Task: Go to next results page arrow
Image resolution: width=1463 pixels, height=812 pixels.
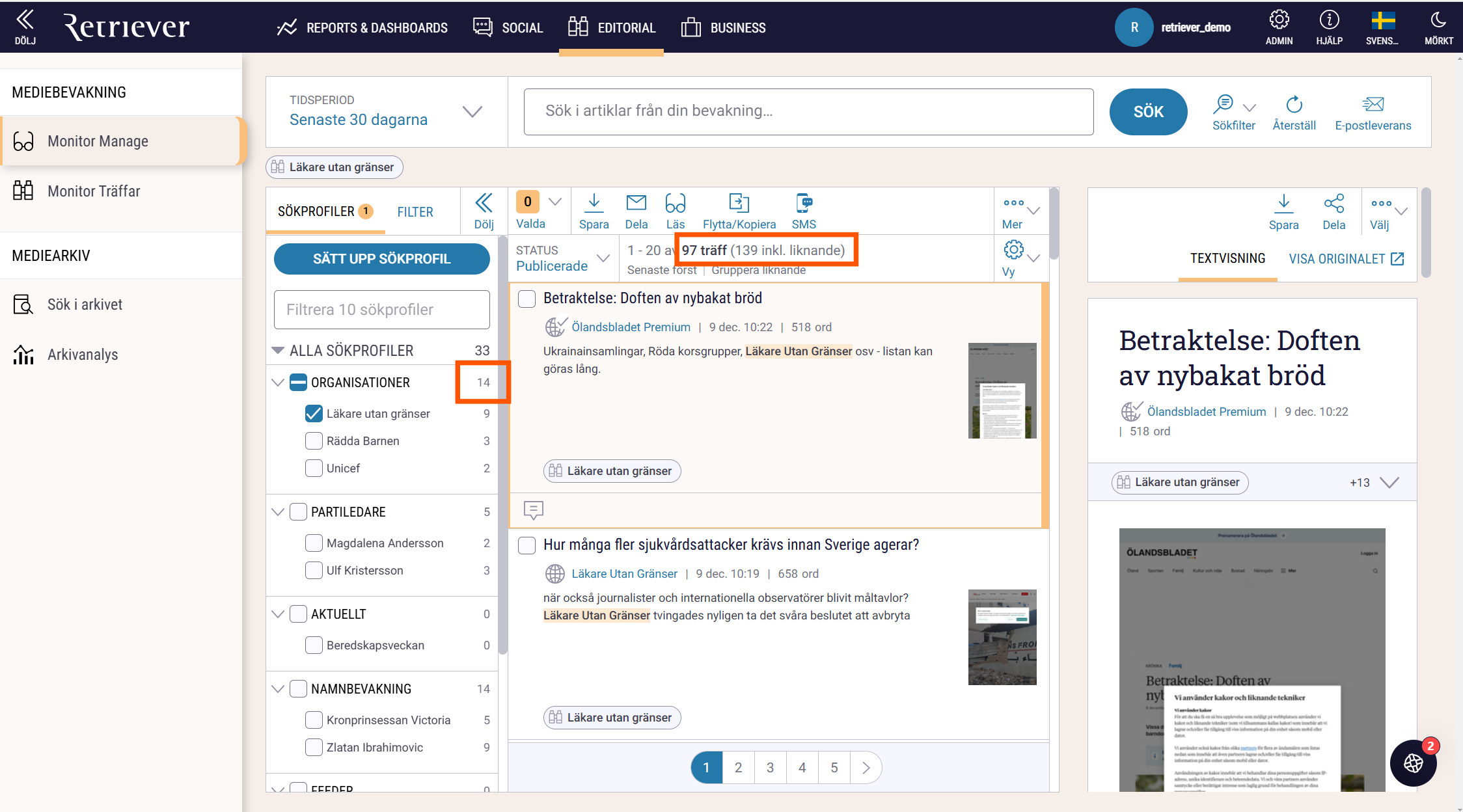Action: tap(866, 767)
